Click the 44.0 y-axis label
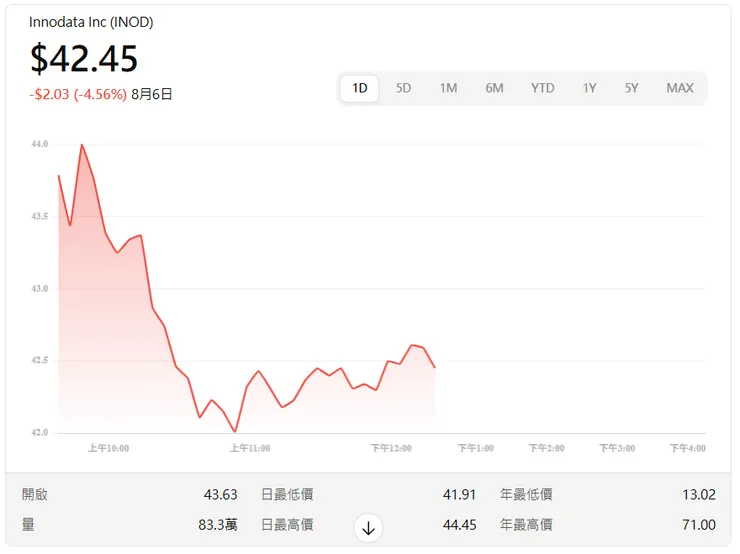This screenshot has height=554, width=740. [x=40, y=144]
